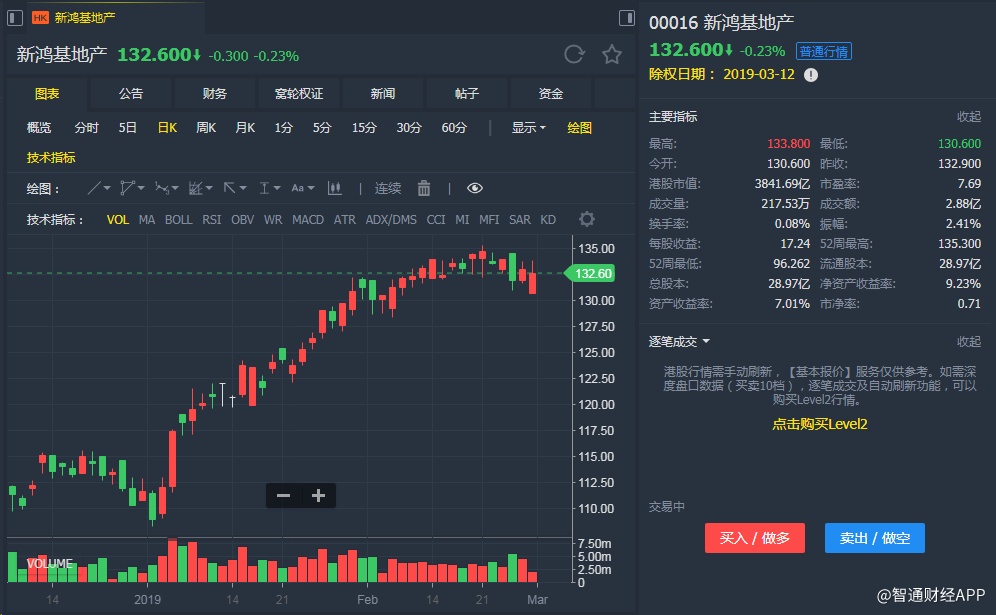This screenshot has width=996, height=615.
Task: Zoom in chart with the plus button
Action: (318, 496)
